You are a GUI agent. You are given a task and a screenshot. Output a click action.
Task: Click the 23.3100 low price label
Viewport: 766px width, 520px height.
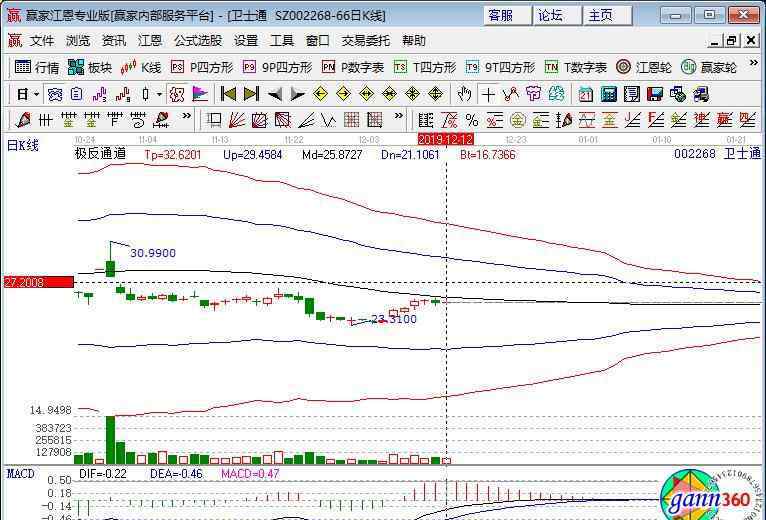pos(394,319)
